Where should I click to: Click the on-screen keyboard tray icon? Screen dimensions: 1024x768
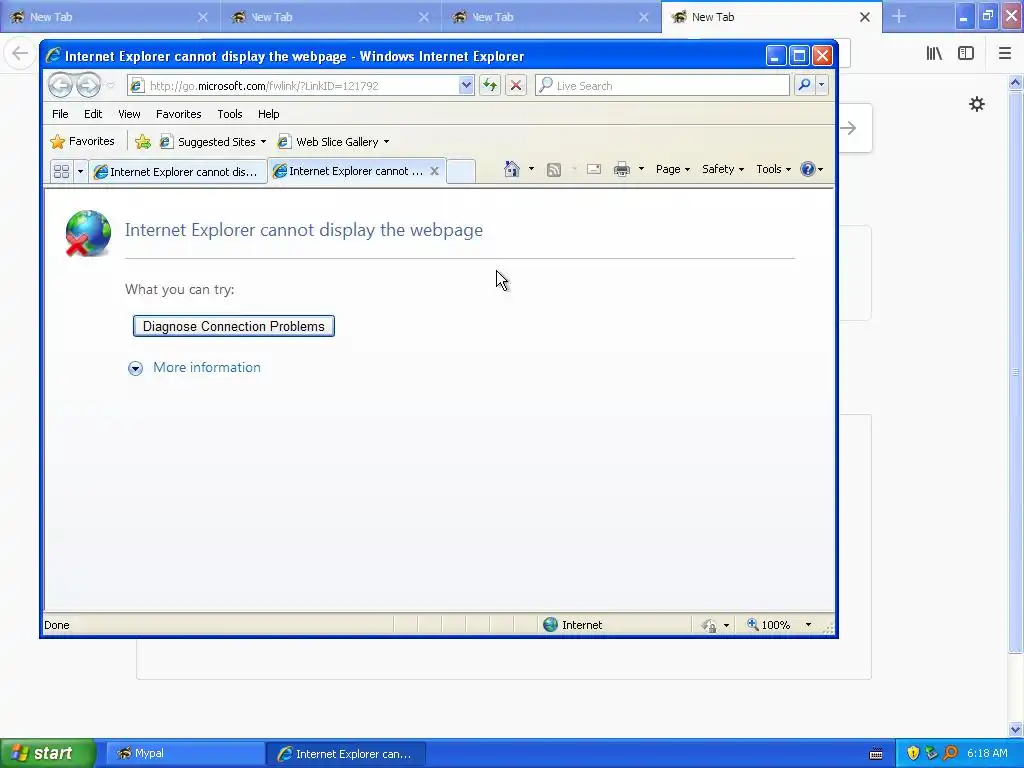(x=876, y=754)
